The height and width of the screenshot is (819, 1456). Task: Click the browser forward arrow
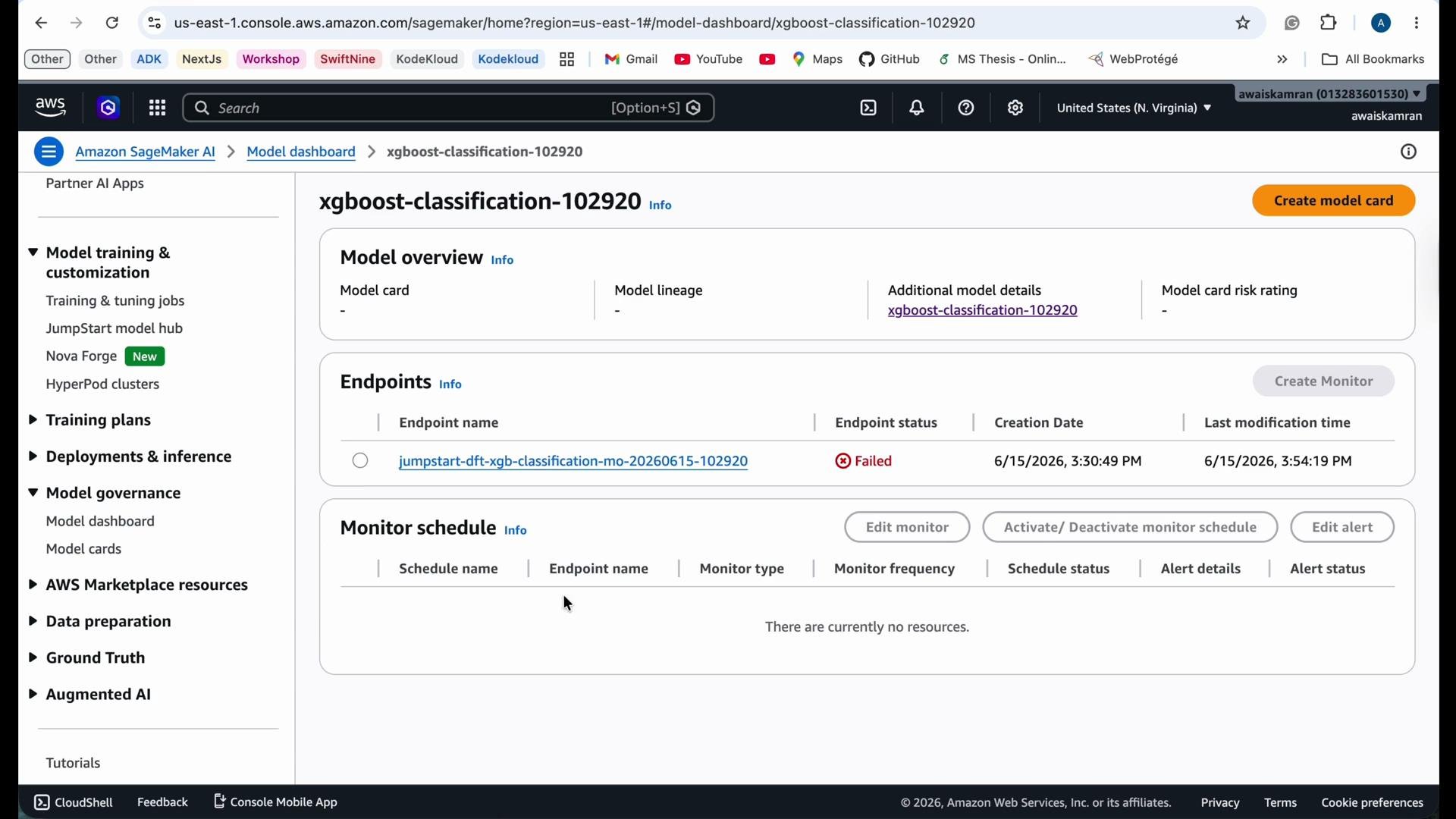77,24
